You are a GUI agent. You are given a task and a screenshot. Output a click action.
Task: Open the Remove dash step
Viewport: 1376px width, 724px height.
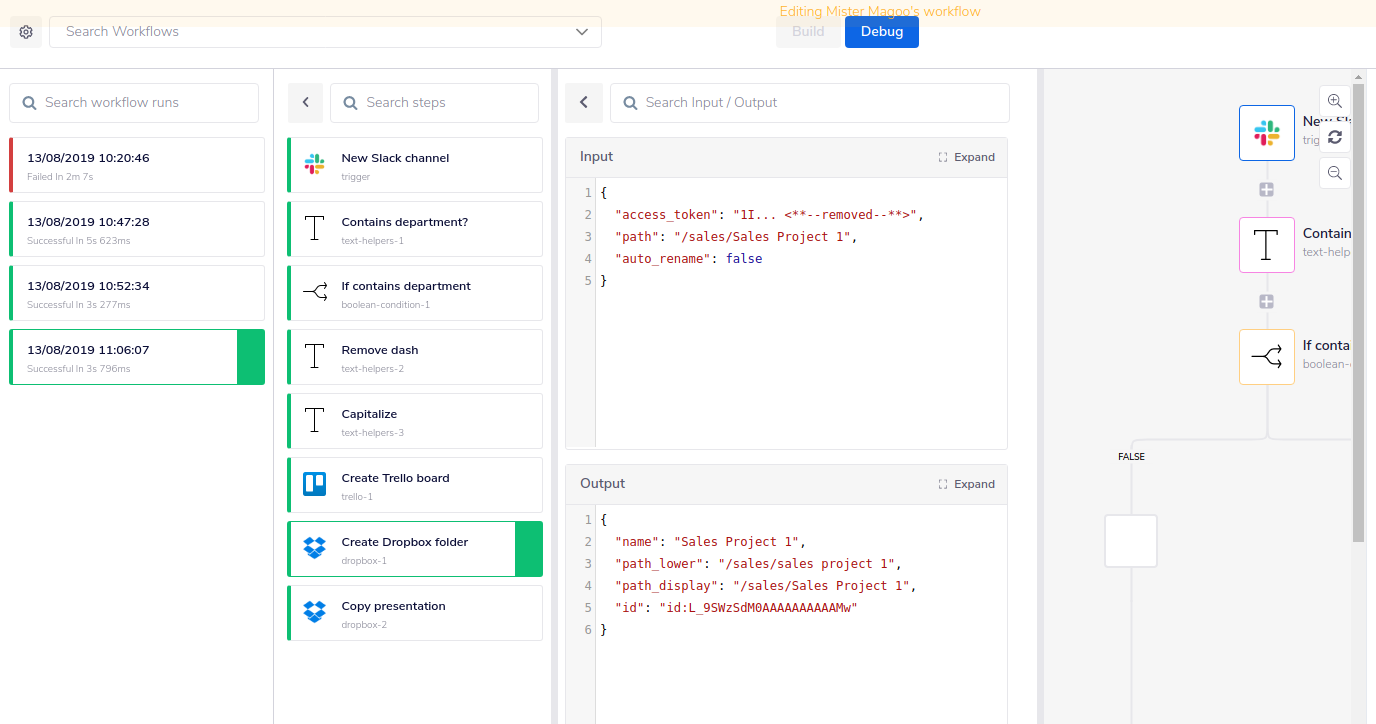pyautogui.click(x=415, y=357)
